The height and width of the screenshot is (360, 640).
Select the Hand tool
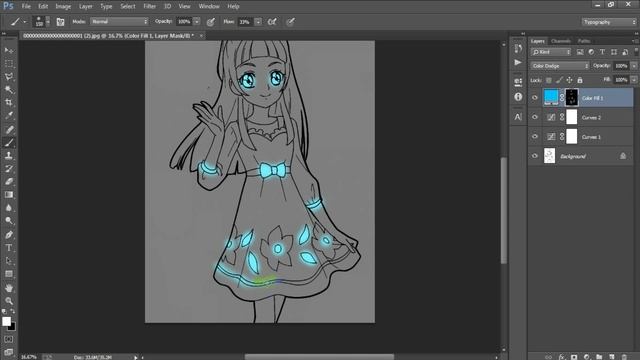pos(9,288)
